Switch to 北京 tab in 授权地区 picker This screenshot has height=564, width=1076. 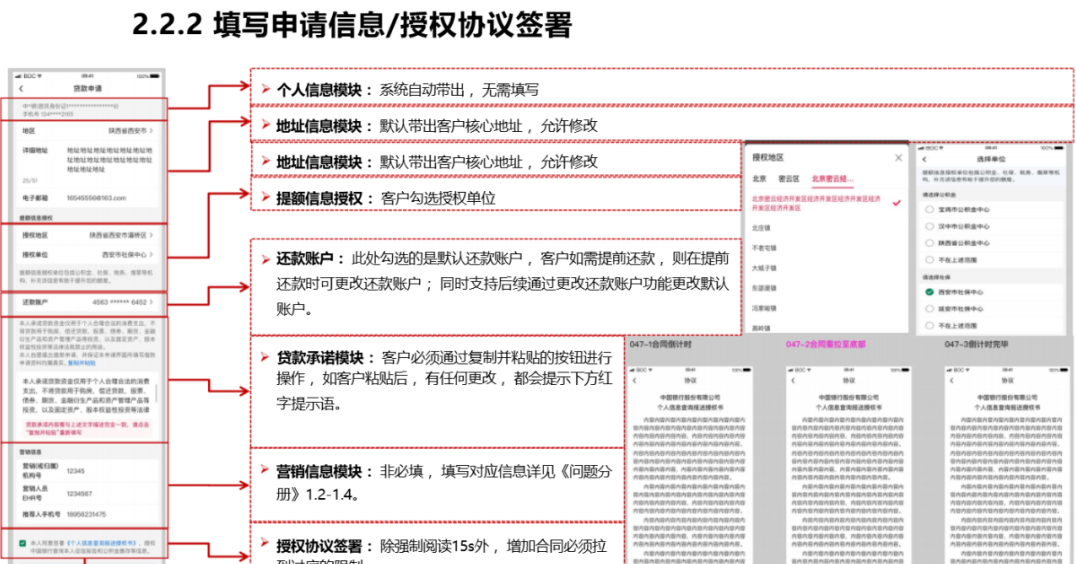point(759,178)
